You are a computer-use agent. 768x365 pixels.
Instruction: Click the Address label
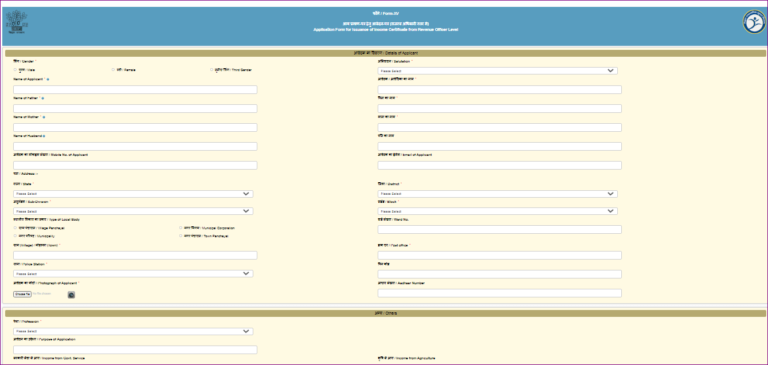pos(25,174)
